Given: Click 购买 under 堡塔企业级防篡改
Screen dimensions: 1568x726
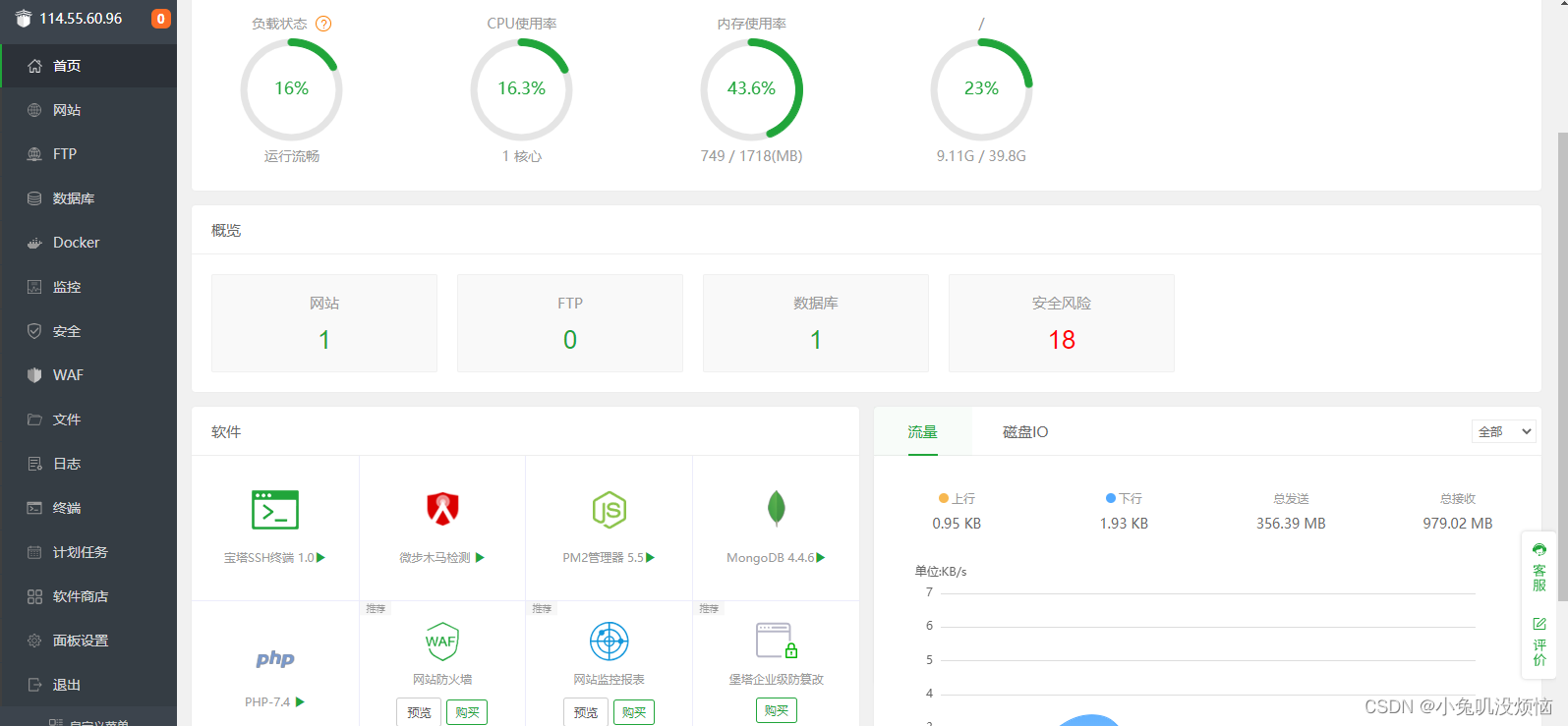Looking at the screenshot, I should coord(777,710).
